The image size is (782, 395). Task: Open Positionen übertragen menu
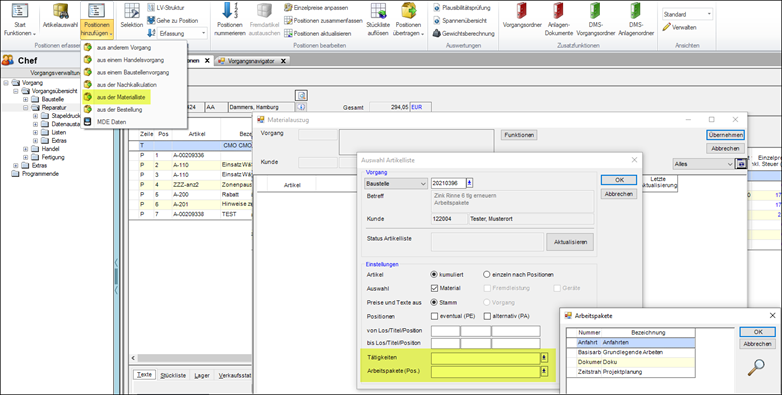pos(409,20)
